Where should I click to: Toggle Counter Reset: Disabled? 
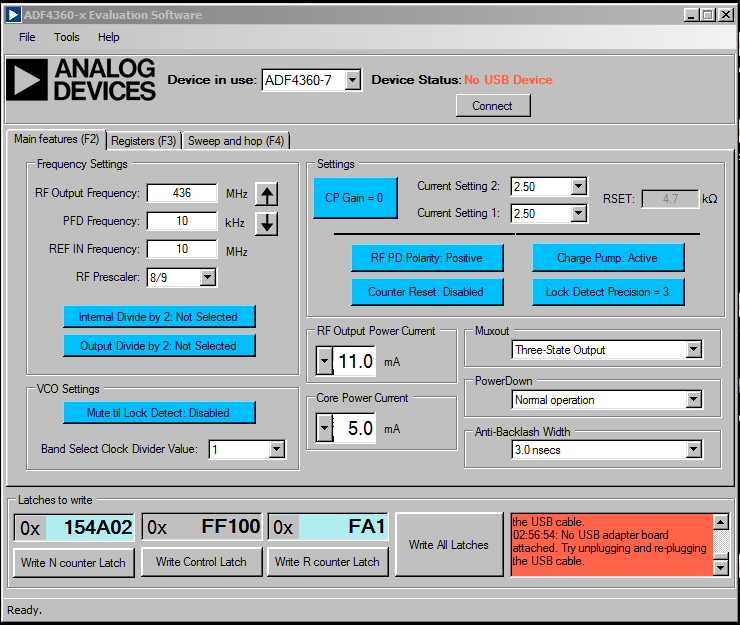point(427,292)
